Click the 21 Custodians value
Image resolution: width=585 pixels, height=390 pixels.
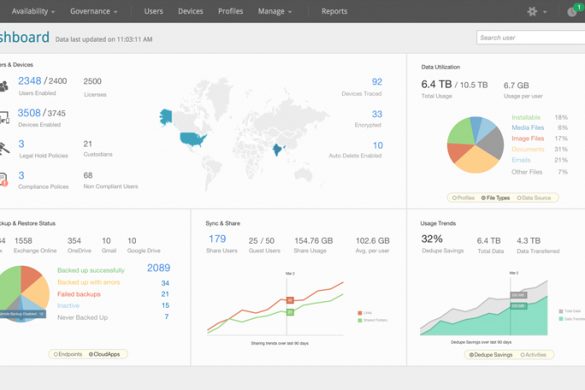click(88, 144)
